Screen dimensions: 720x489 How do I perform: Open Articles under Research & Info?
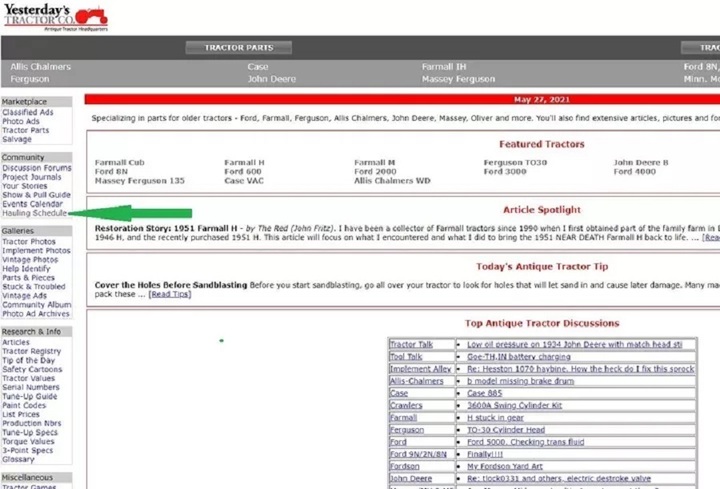(16, 342)
